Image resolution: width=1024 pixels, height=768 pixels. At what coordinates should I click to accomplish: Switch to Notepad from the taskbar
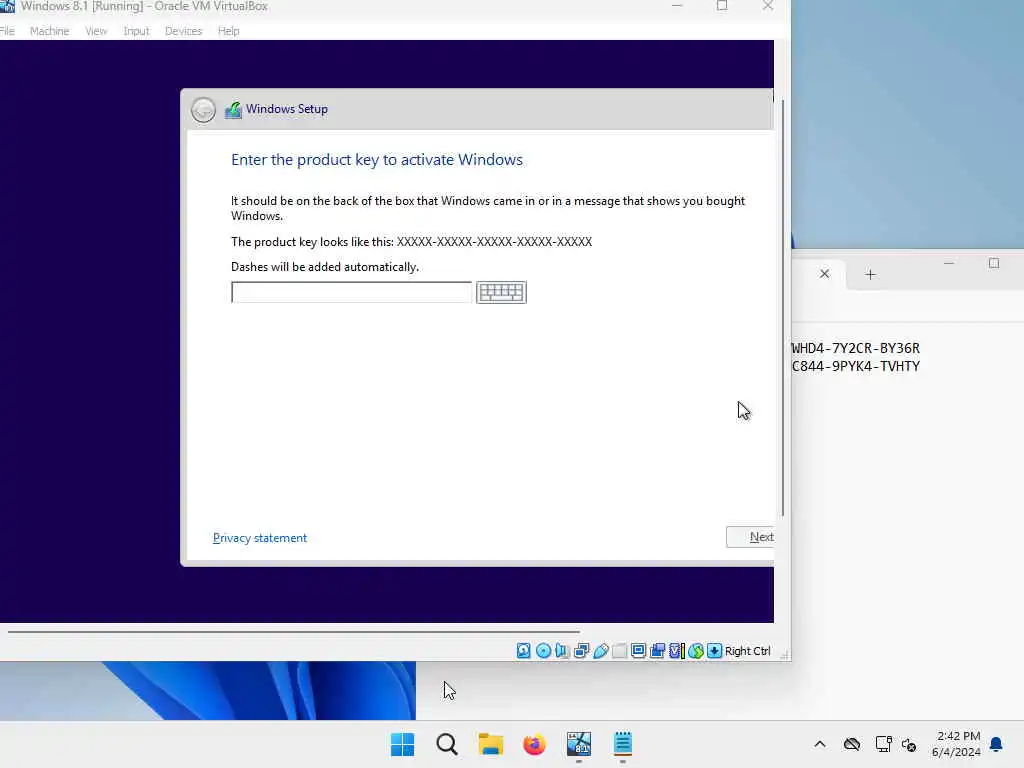pos(622,744)
